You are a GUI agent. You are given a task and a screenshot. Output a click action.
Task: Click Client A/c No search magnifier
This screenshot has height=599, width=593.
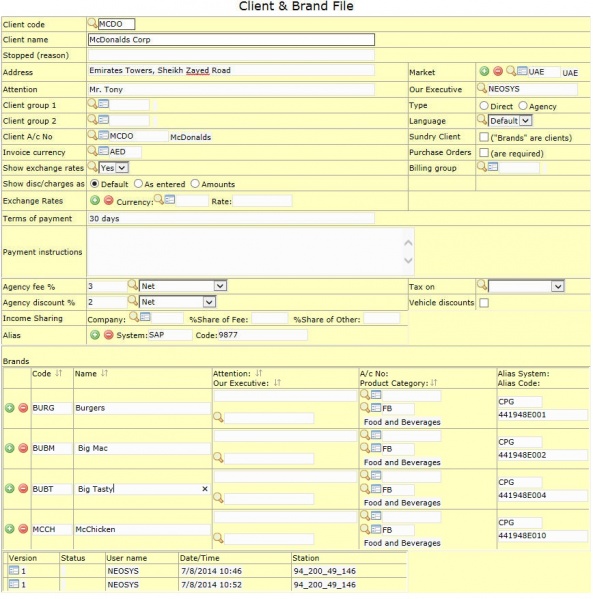(x=92, y=135)
